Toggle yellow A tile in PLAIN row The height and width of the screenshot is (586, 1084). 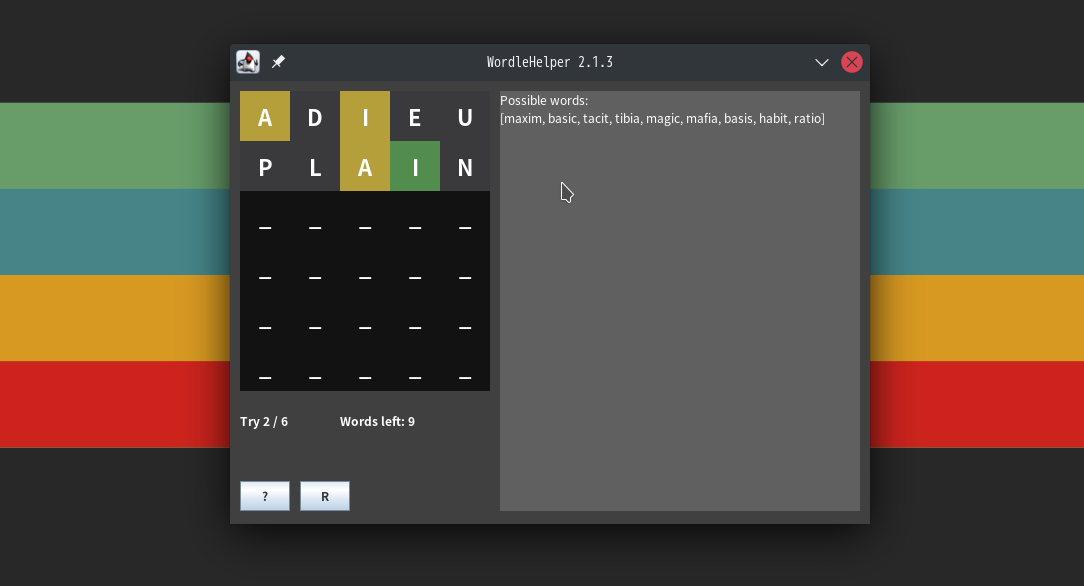point(365,166)
